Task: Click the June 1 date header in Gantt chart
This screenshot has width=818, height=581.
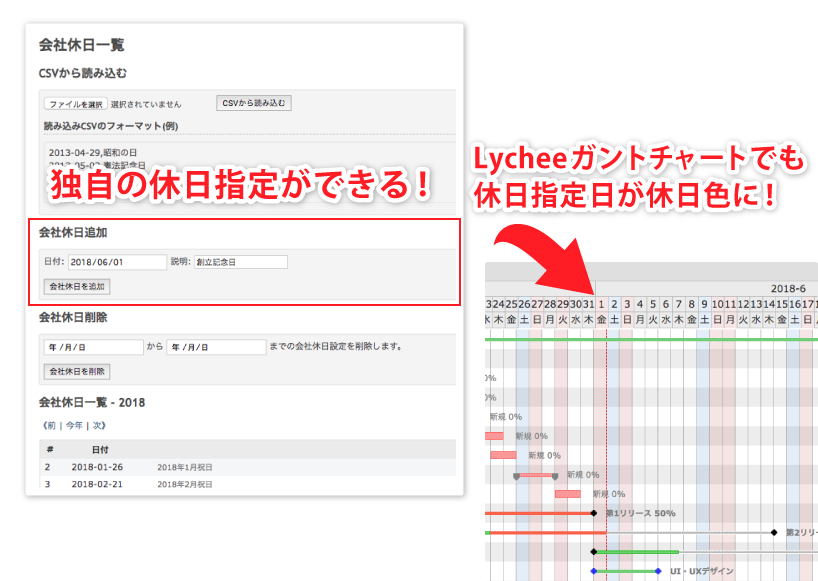Action: pyautogui.click(x=601, y=304)
